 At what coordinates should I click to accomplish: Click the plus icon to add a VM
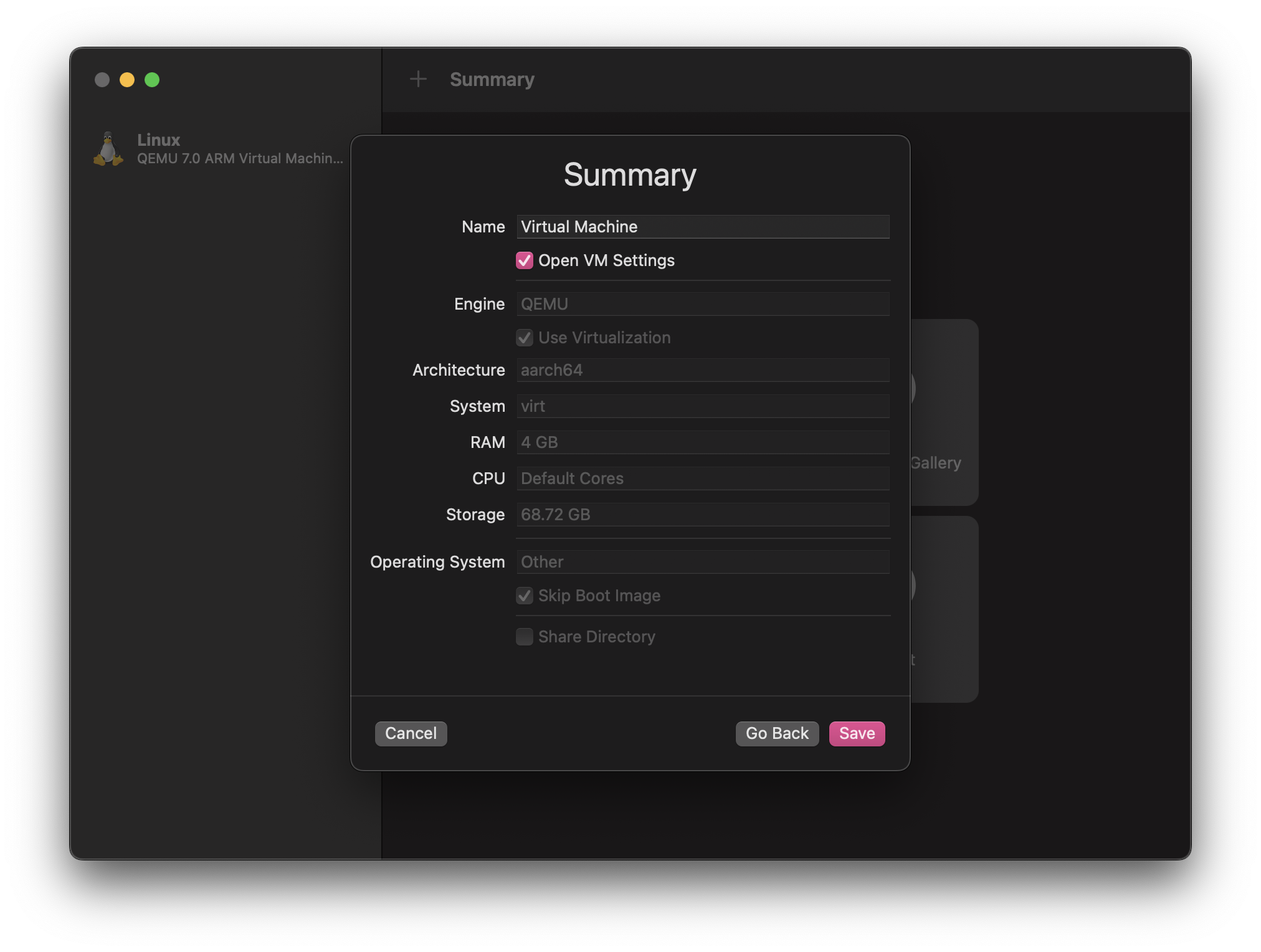pyautogui.click(x=418, y=79)
